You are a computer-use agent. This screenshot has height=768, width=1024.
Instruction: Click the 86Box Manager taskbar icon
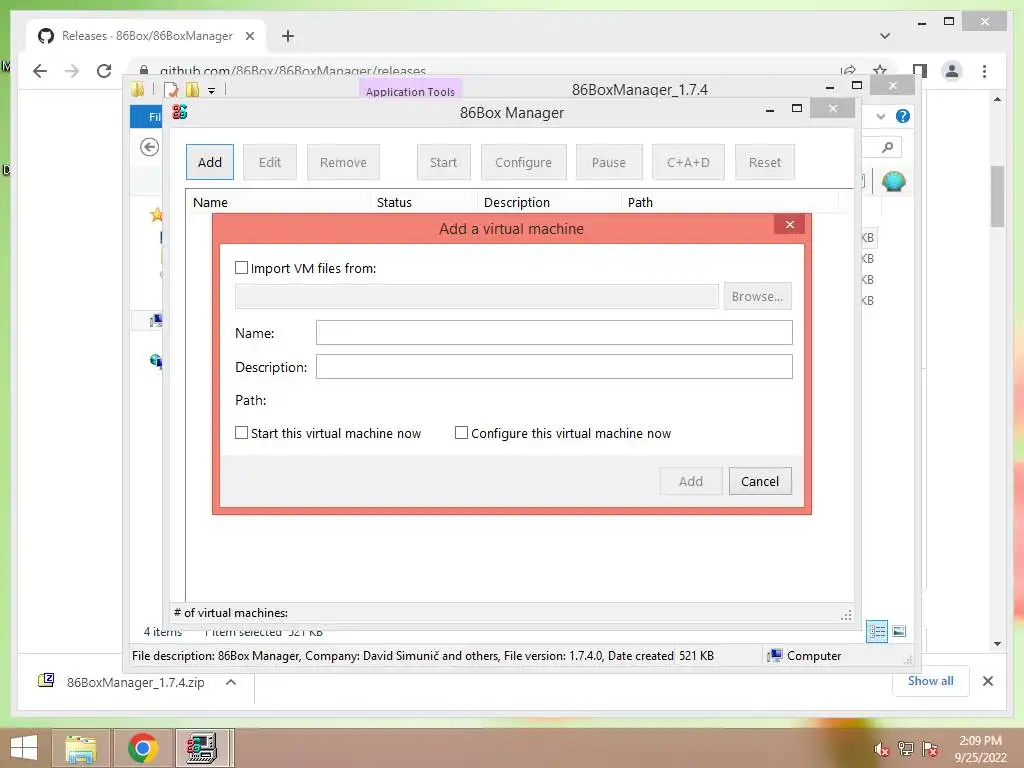(x=202, y=748)
